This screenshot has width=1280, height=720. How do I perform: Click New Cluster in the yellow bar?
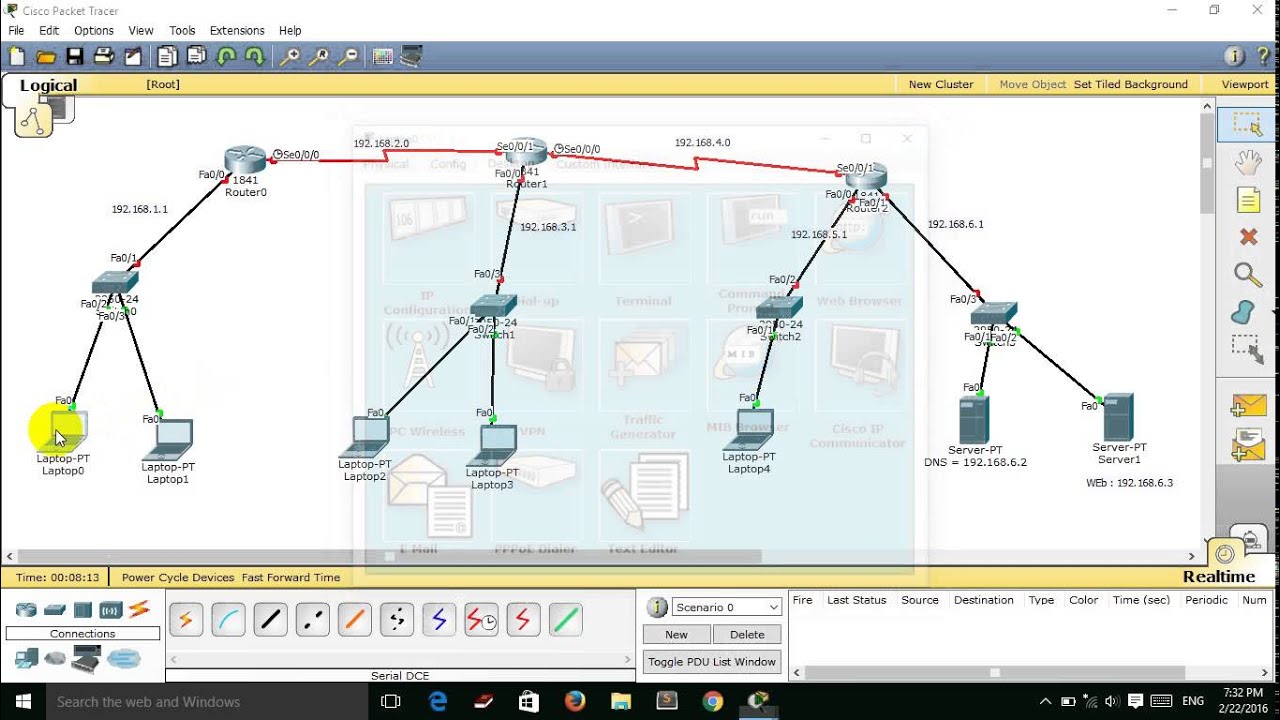coord(941,85)
